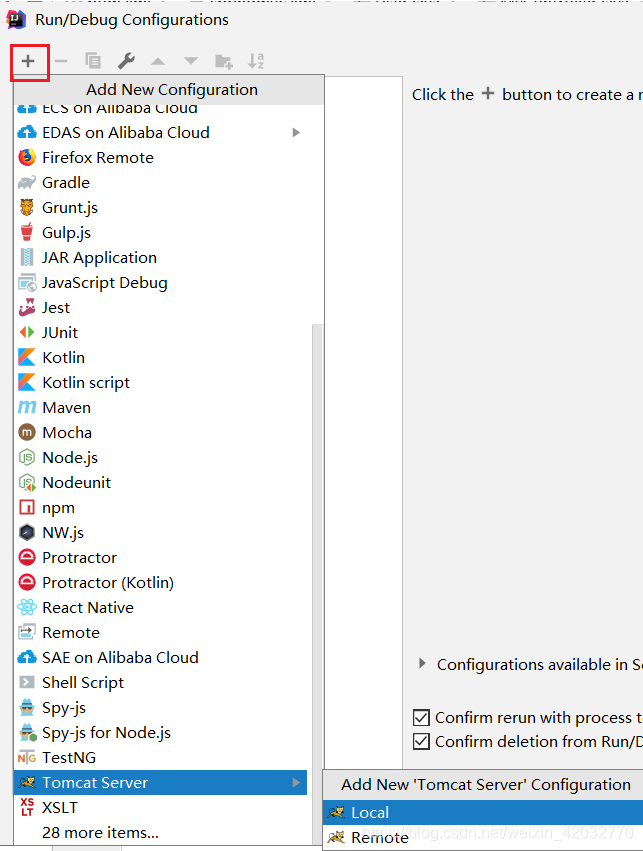Choose Local Tomcat Server configuration
The width and height of the screenshot is (643, 851).
click(x=483, y=812)
